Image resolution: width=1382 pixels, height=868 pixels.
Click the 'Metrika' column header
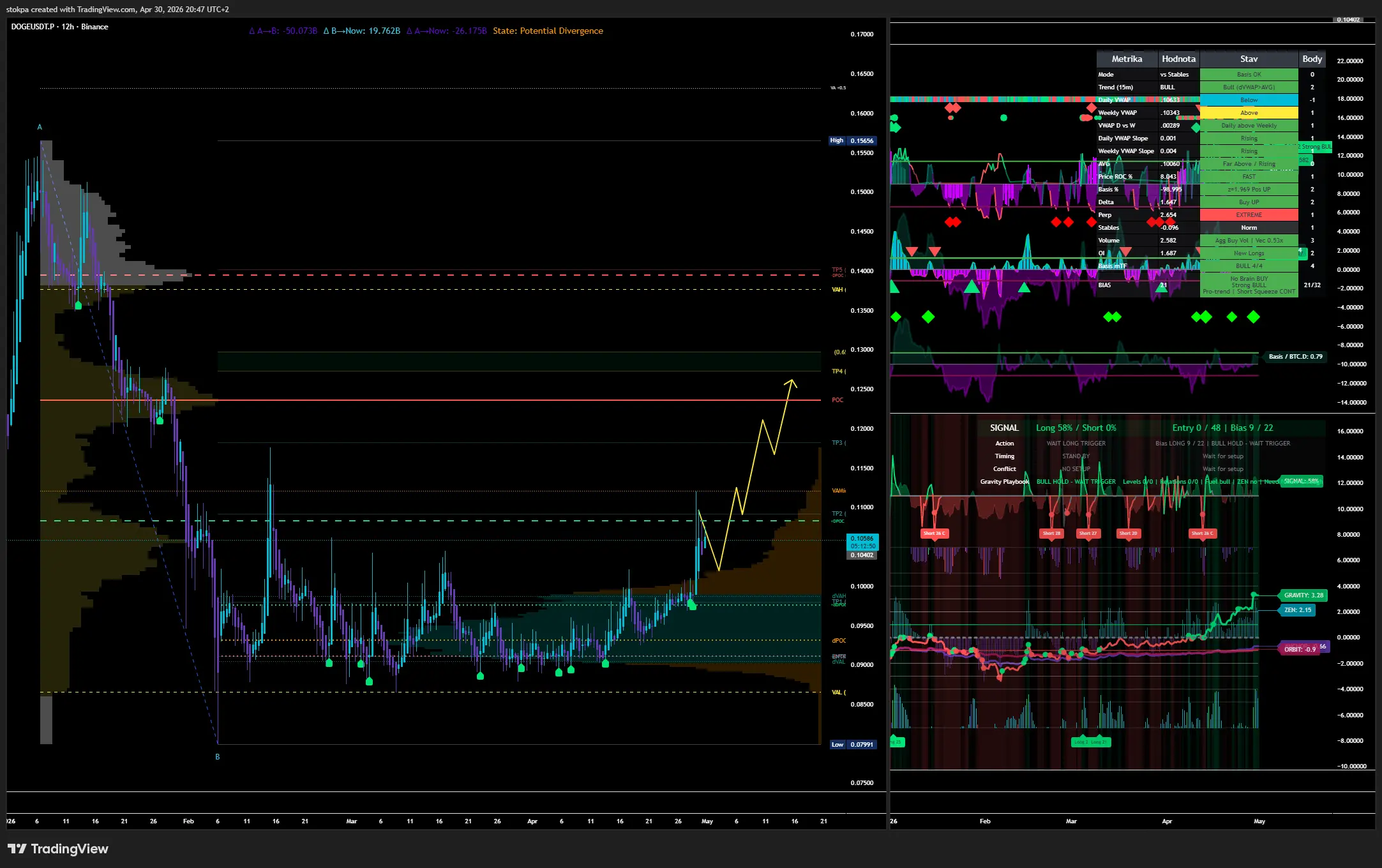pos(1127,59)
